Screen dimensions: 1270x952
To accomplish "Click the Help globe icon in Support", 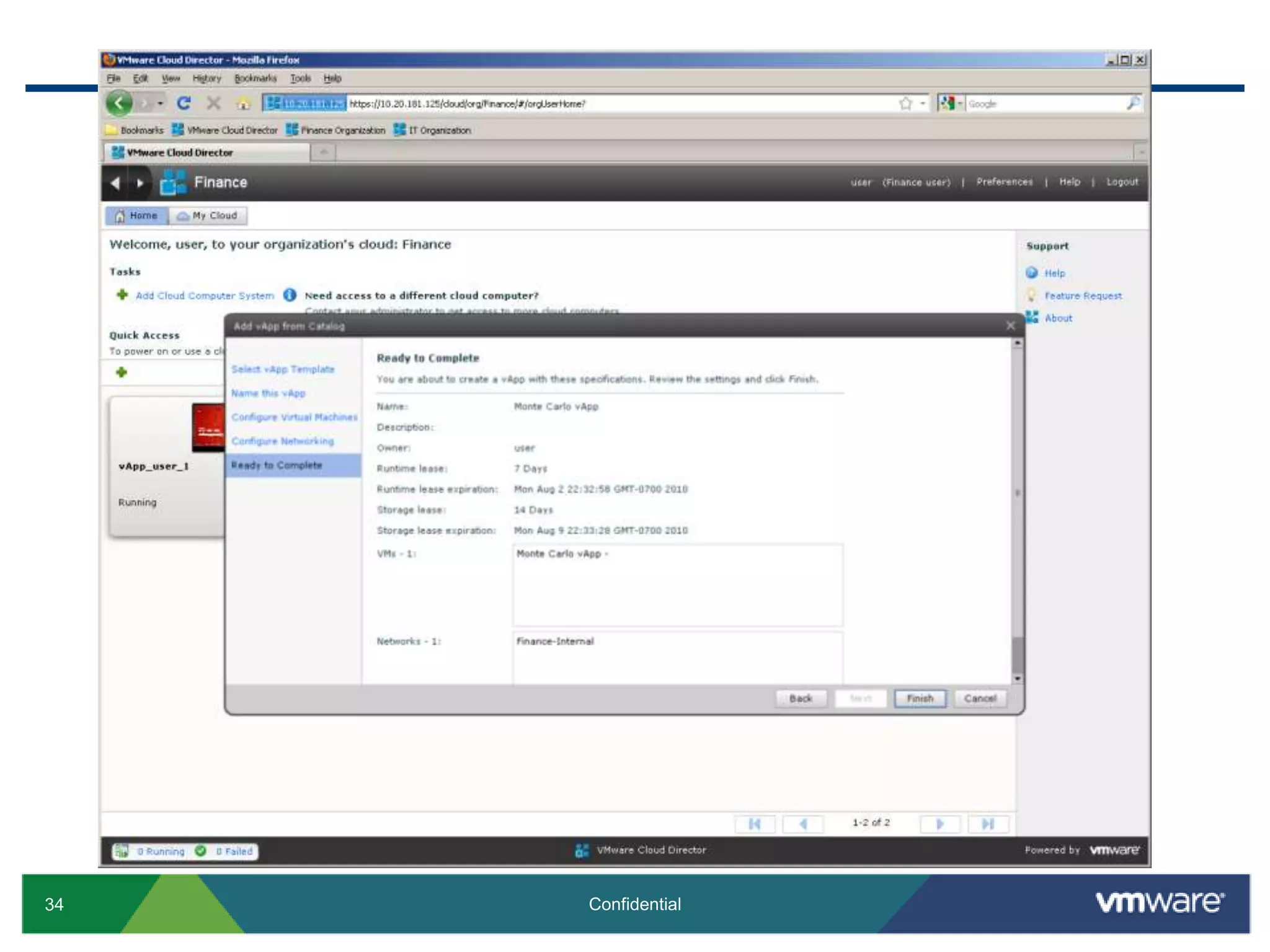I will [x=1032, y=273].
